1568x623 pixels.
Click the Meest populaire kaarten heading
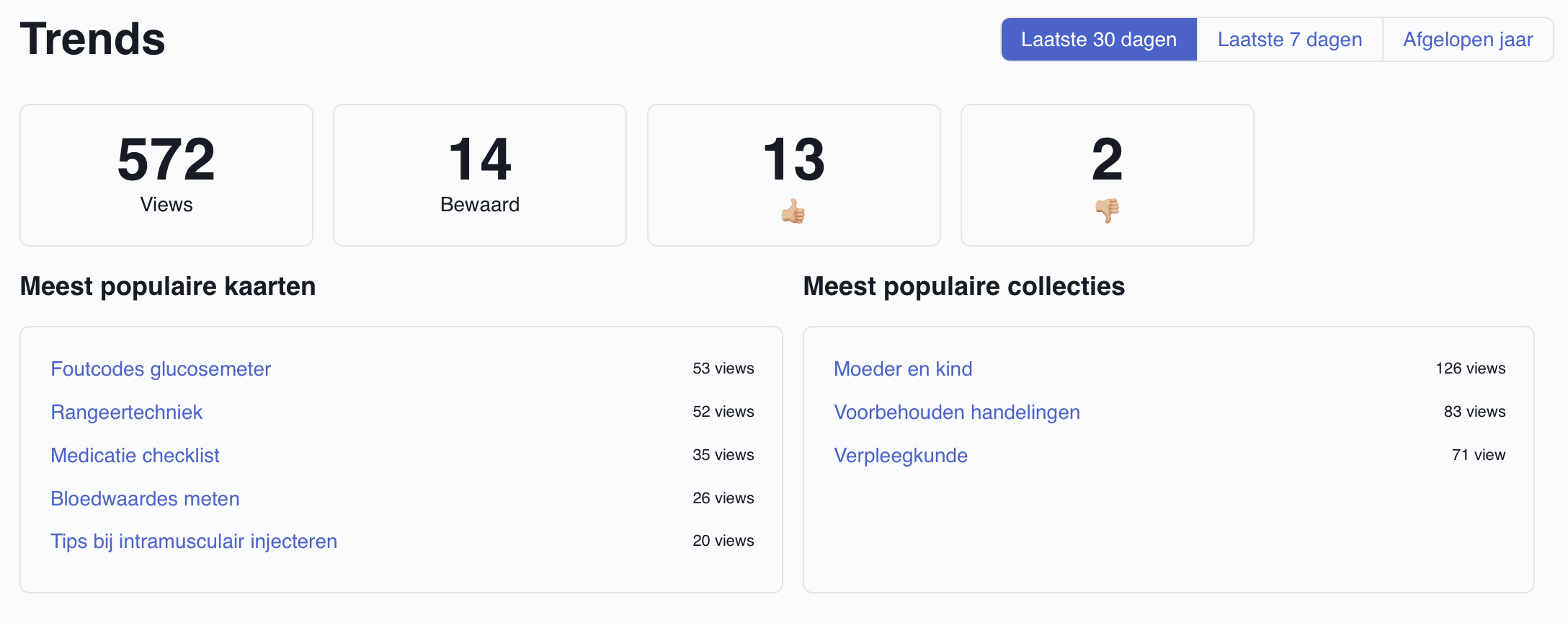(x=168, y=286)
